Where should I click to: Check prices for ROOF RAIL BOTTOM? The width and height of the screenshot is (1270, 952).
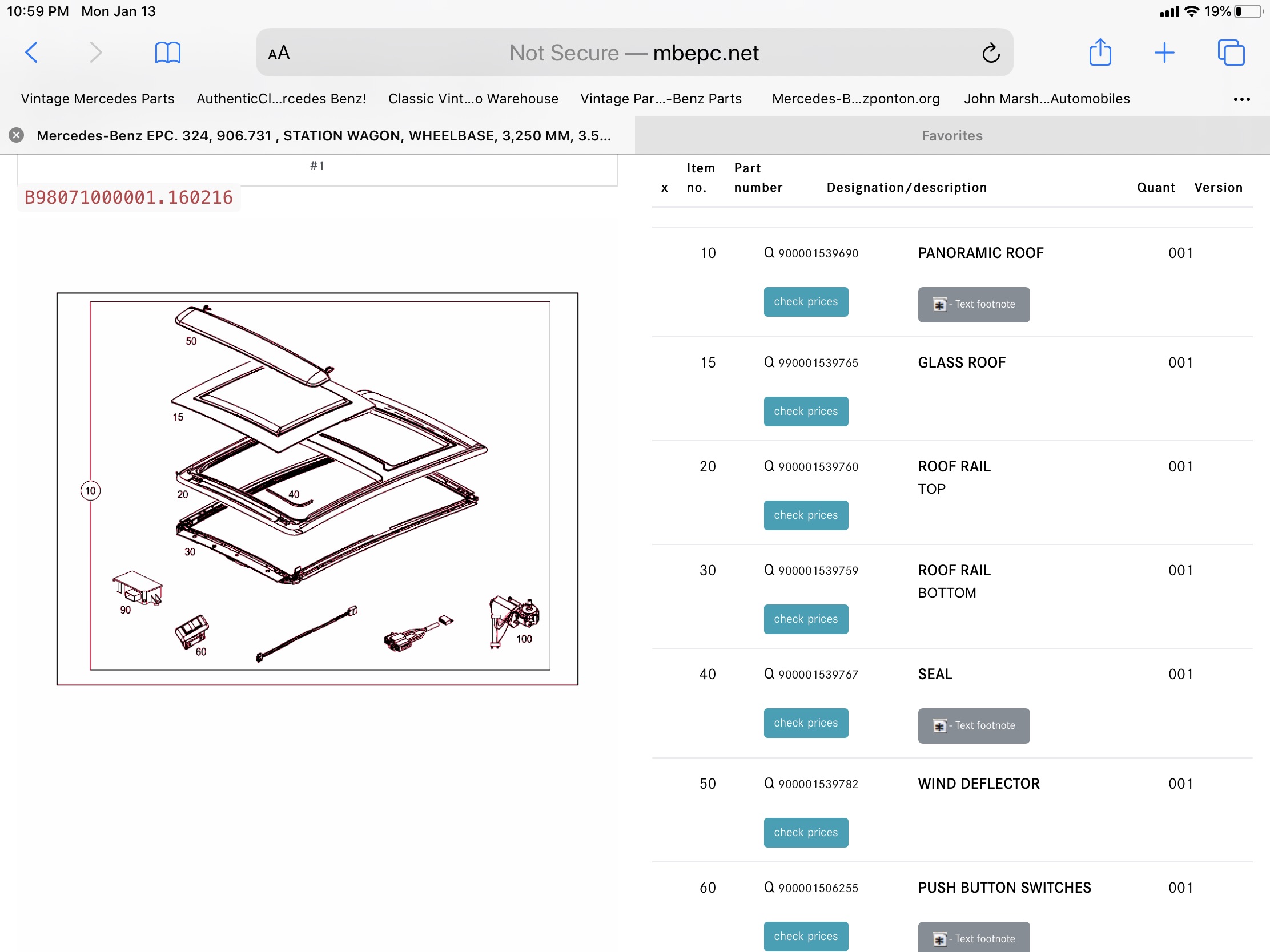click(x=806, y=619)
